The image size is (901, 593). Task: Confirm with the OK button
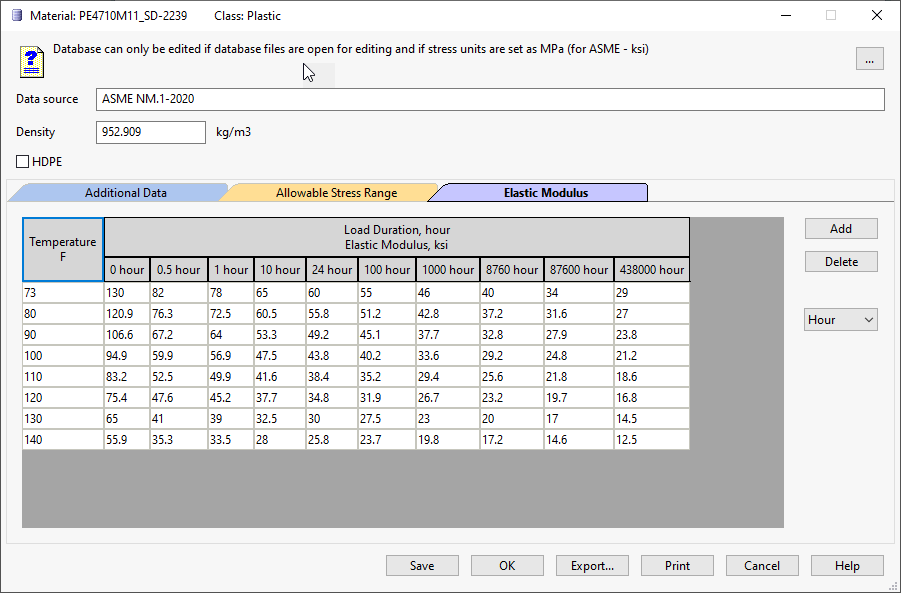tap(507, 566)
